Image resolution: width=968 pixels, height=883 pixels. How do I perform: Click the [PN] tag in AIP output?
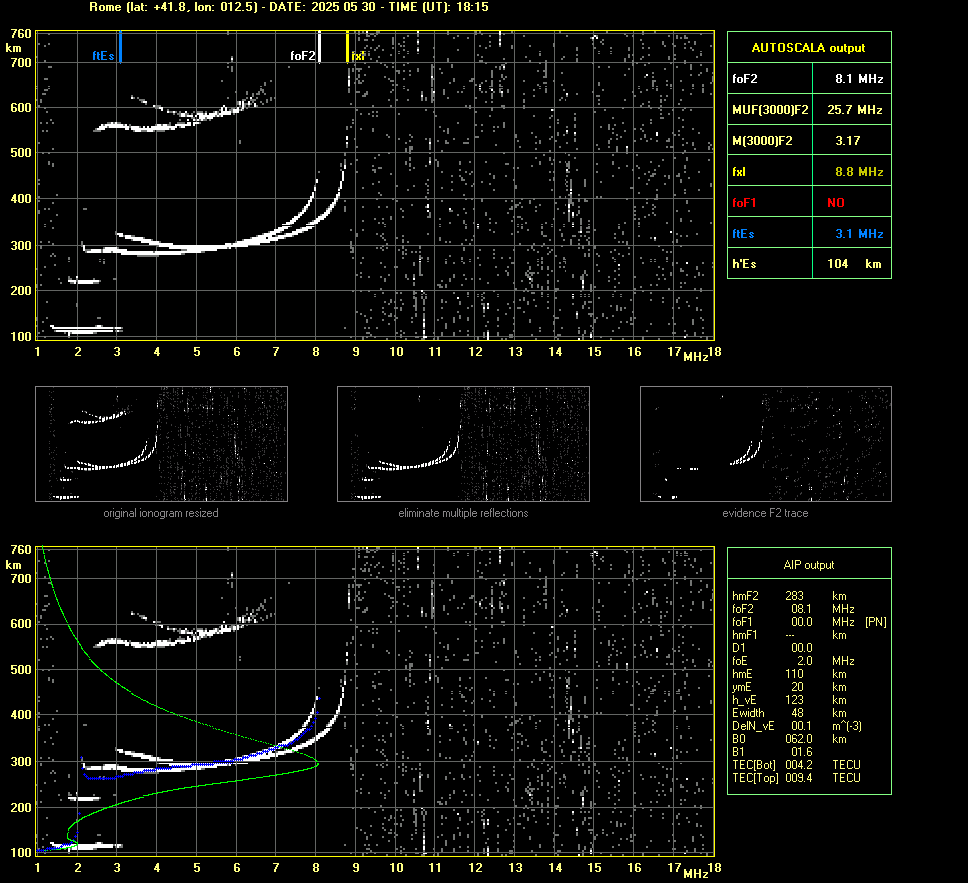point(876,622)
